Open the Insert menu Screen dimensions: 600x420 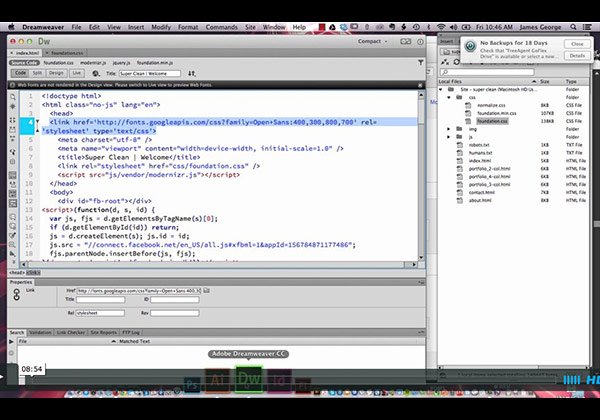[136, 27]
